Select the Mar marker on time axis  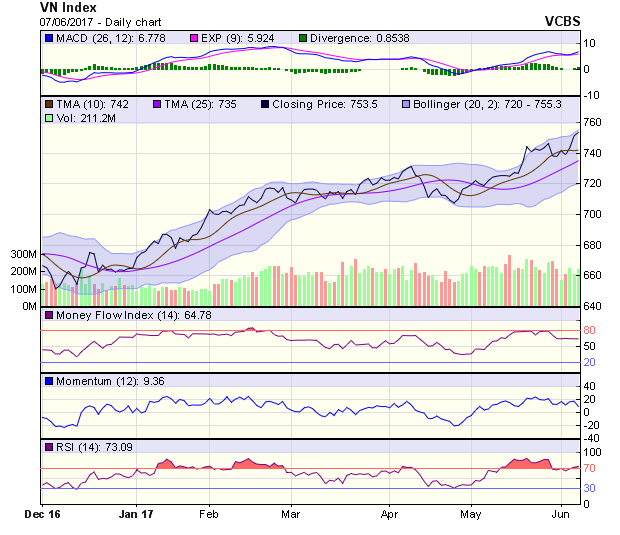tap(291, 512)
